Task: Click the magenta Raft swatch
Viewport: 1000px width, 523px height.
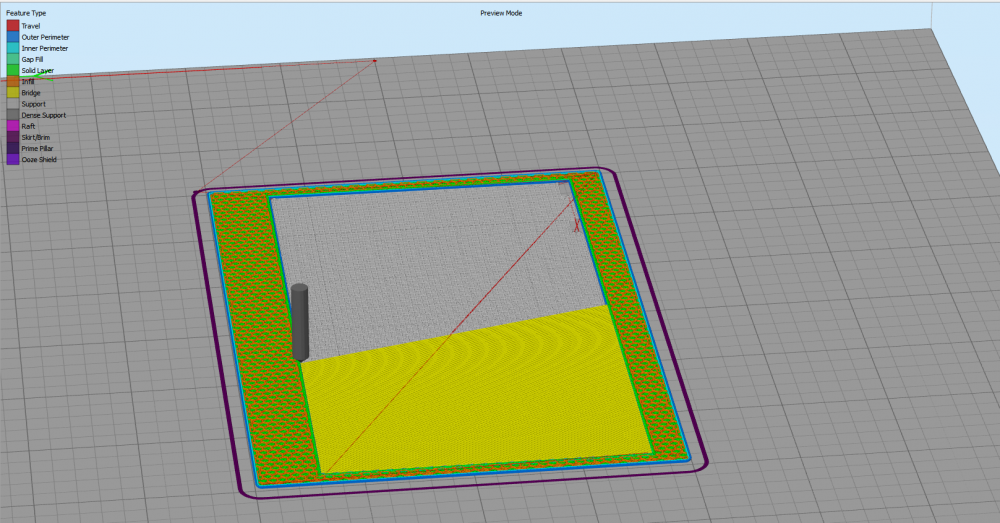Action: point(13,126)
